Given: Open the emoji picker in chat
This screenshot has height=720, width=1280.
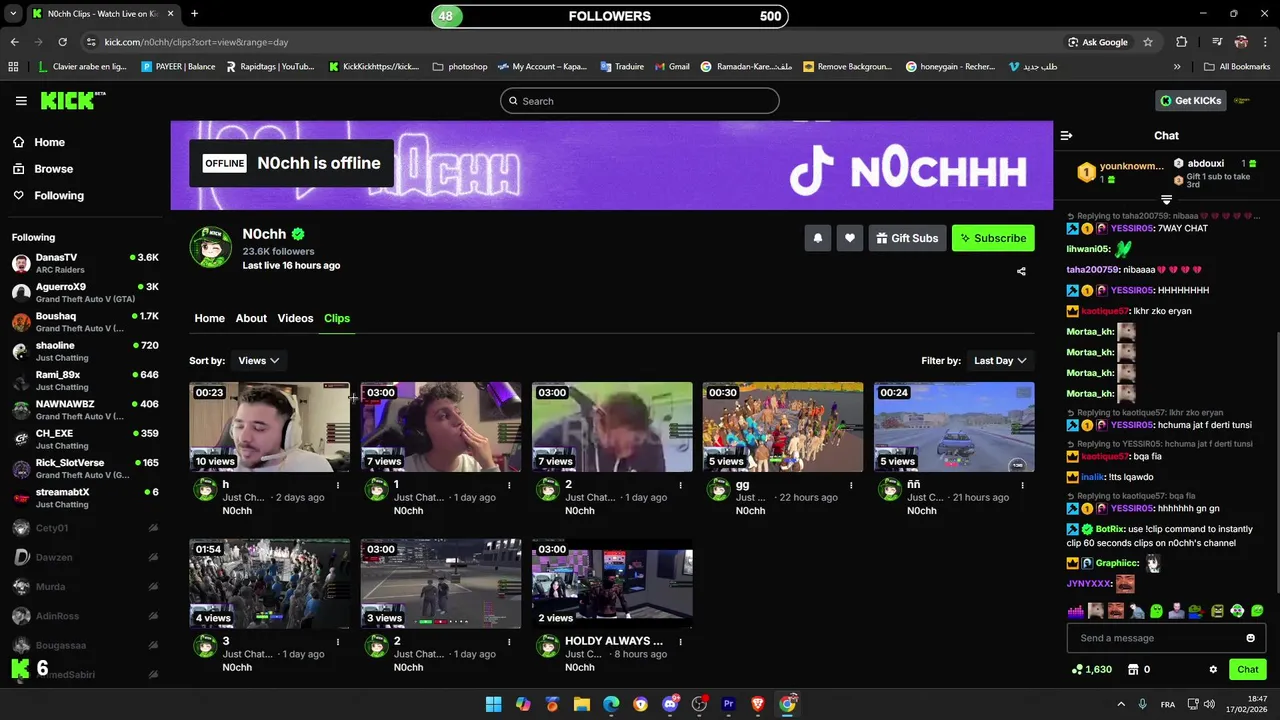Looking at the screenshot, I should point(1250,638).
